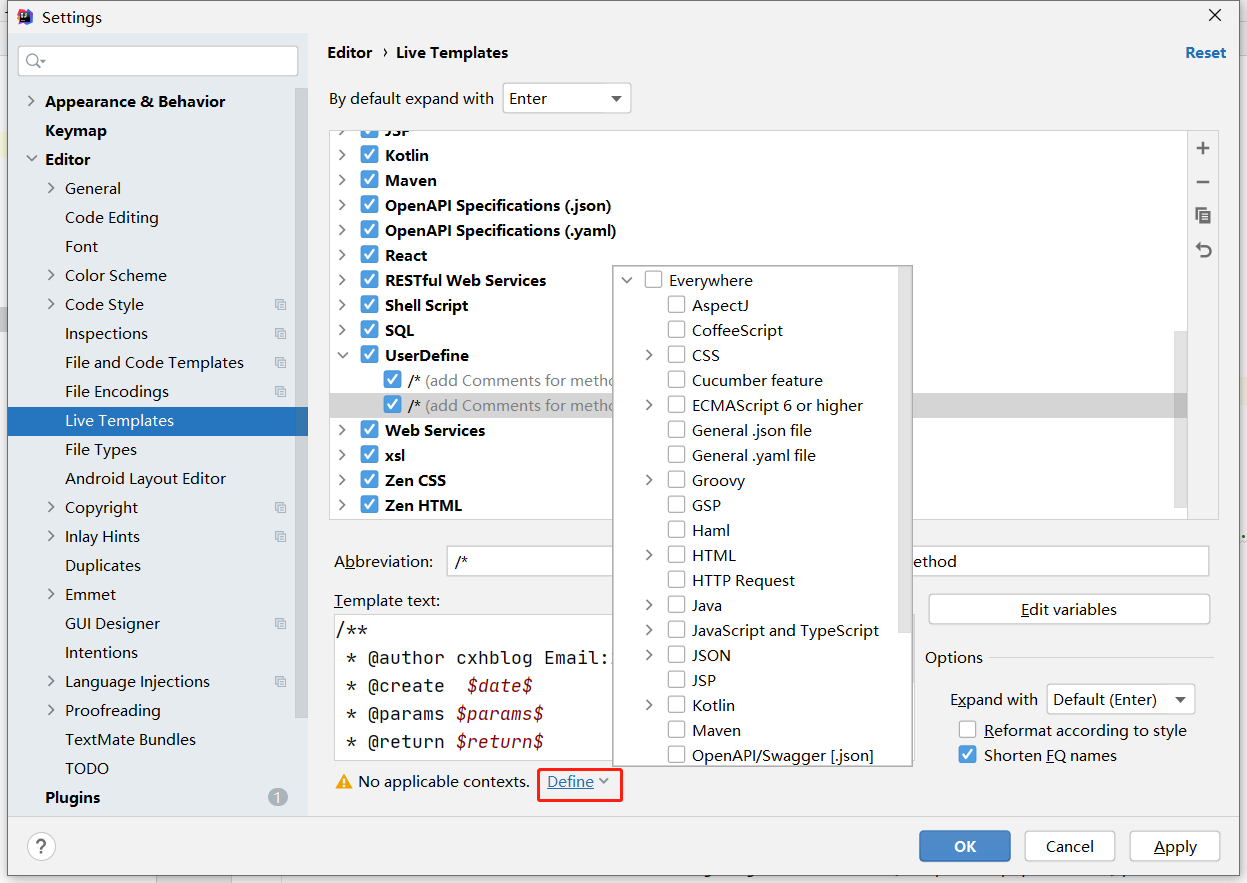Click the Help question mark button
The image size is (1247, 883).
point(41,846)
